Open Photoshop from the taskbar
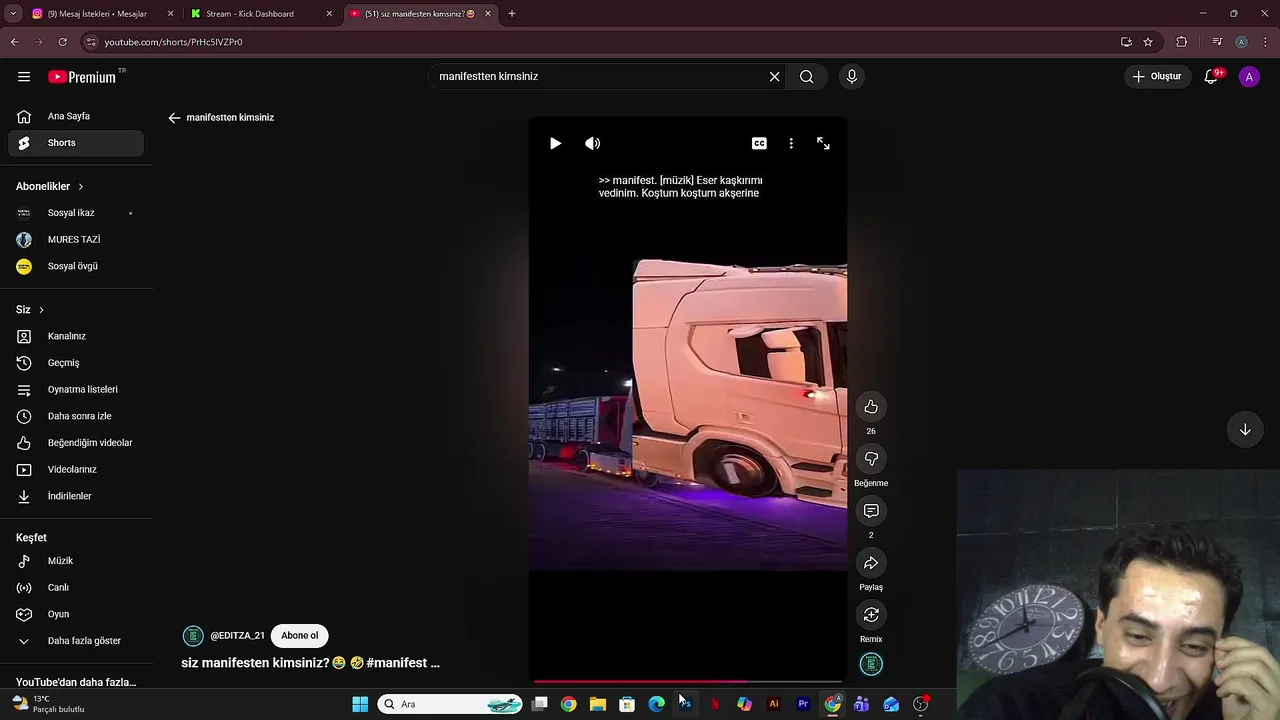Screen dimensions: 1280x720 pos(685,704)
